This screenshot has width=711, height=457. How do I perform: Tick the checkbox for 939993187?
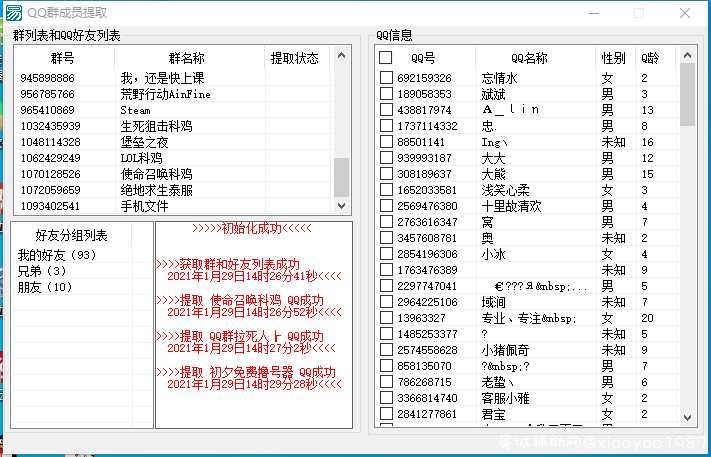[386, 158]
